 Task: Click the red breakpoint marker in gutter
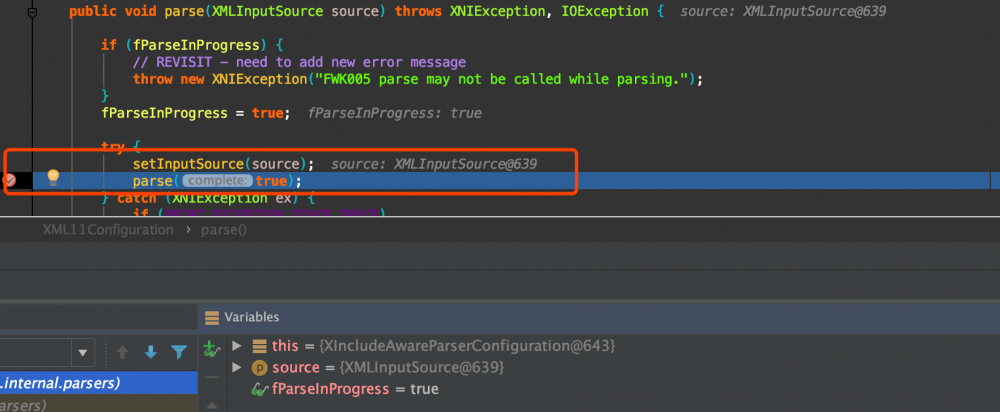8,180
